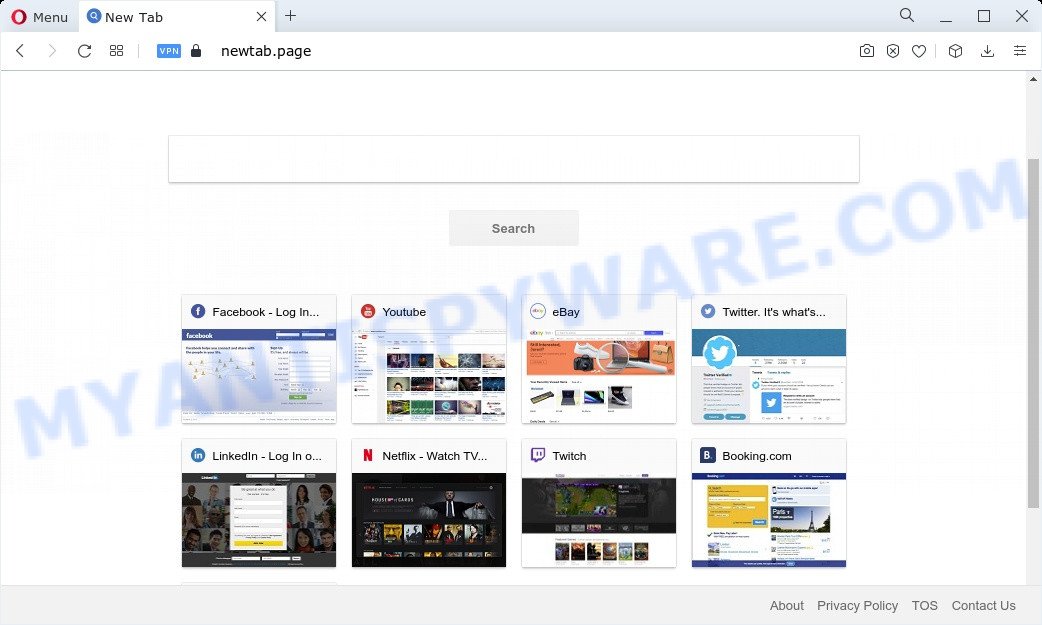The height and width of the screenshot is (625, 1042).
Task: Go back with the back arrow
Action: 20,51
